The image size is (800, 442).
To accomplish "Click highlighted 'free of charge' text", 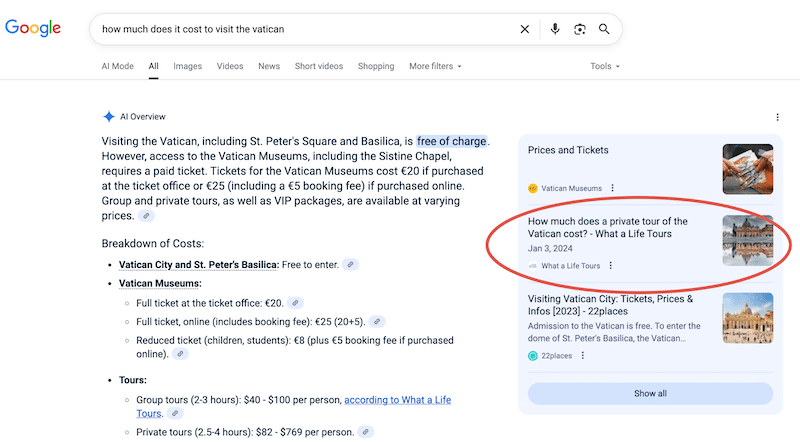I will (452, 141).
